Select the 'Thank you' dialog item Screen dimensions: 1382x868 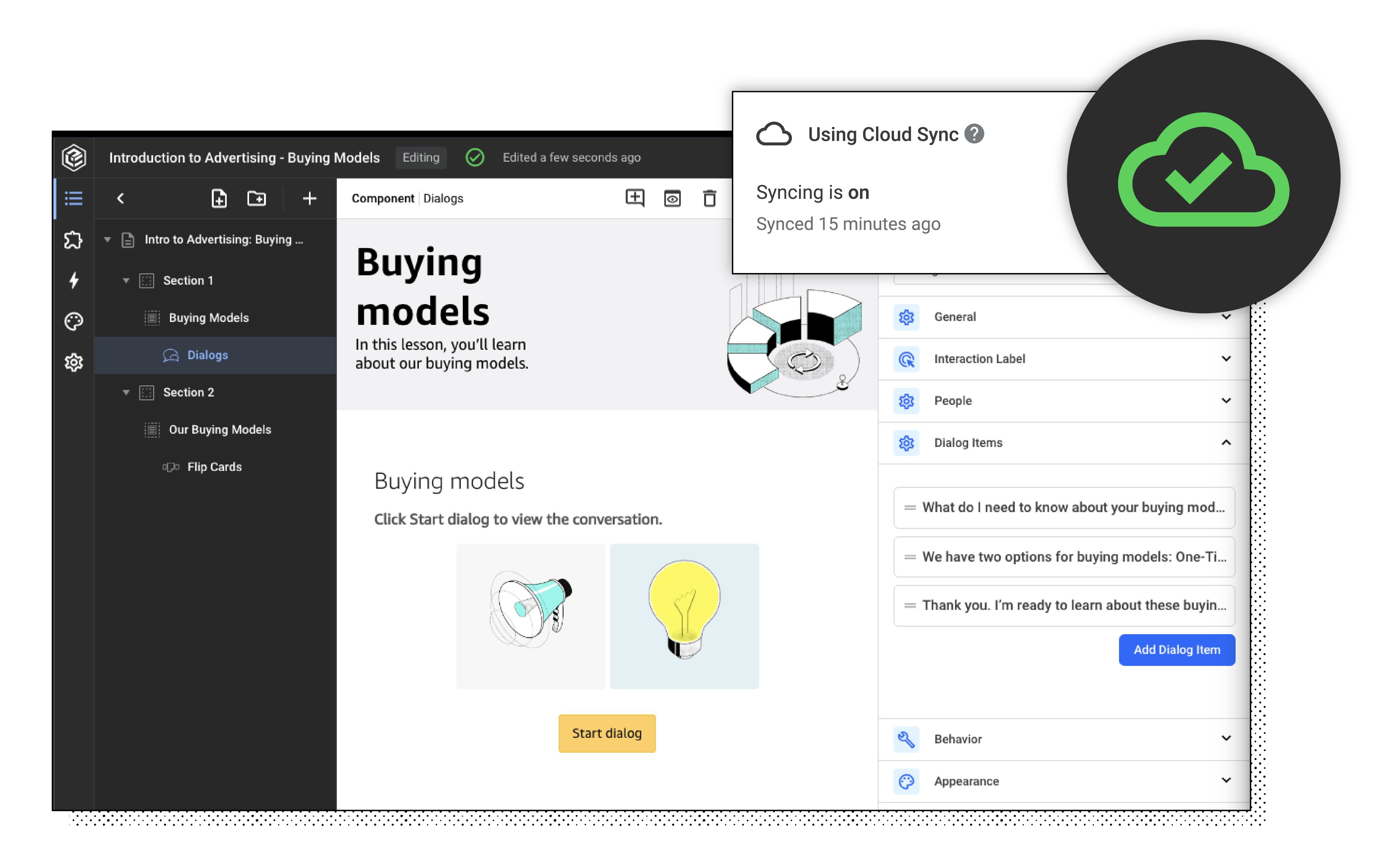point(1063,606)
